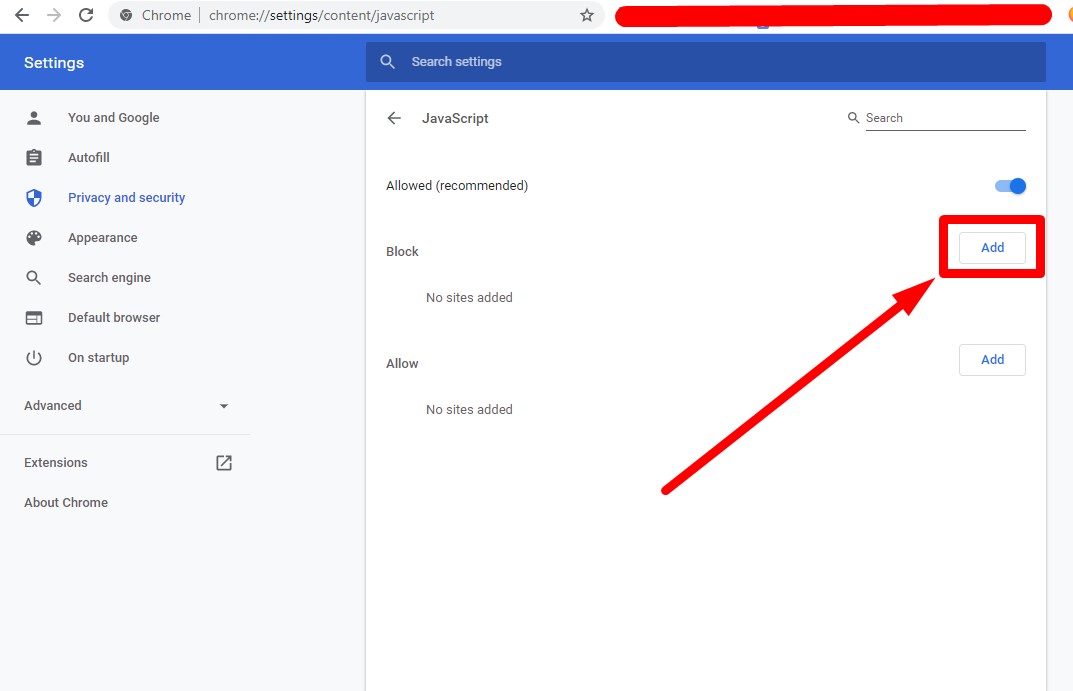Image resolution: width=1073 pixels, height=691 pixels.
Task: Open the Extensions menu entry
Action: pyautogui.click(x=55, y=462)
